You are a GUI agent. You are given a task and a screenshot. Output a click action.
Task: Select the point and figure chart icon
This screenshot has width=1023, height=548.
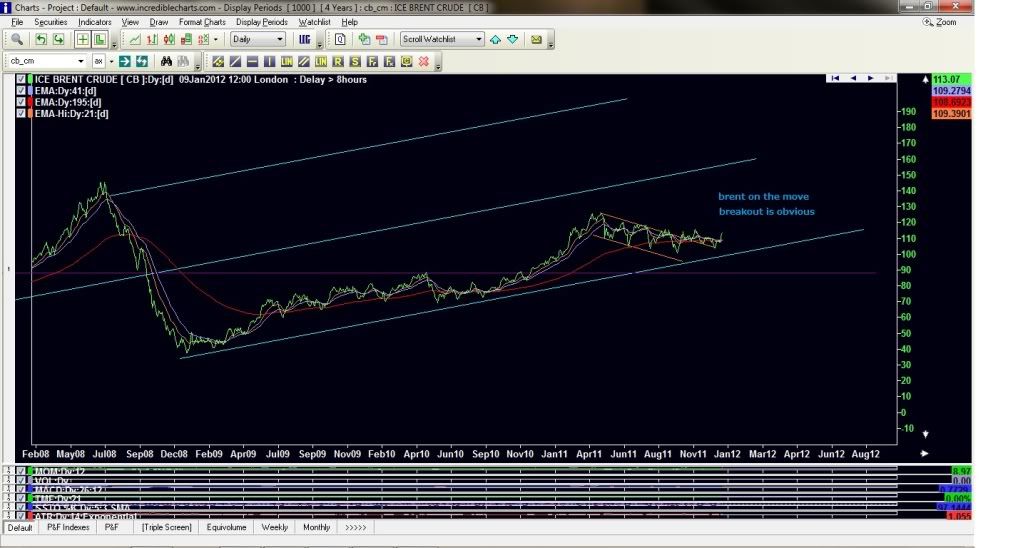[203, 39]
